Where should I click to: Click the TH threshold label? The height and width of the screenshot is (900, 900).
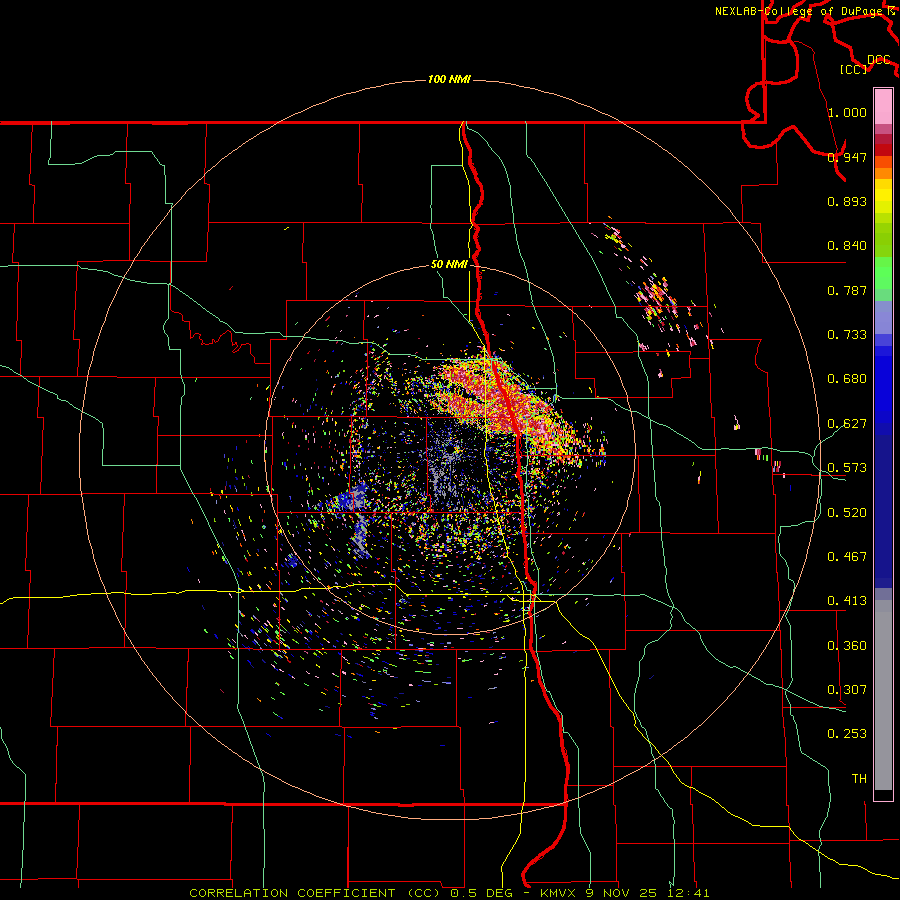click(859, 779)
